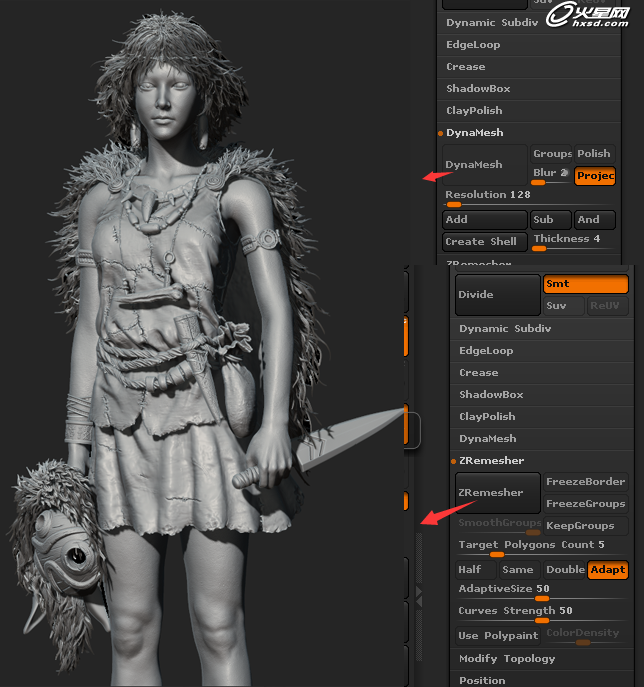Toggle off the orange Smt option
Viewport: 644px width, 687px height.
tap(586, 284)
